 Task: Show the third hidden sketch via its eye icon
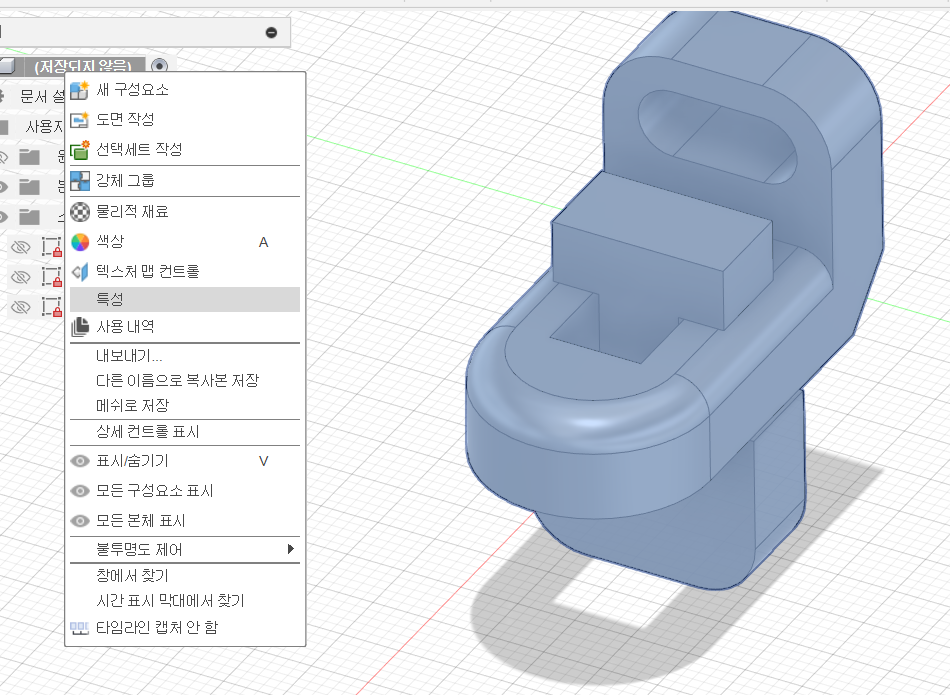pos(21,307)
